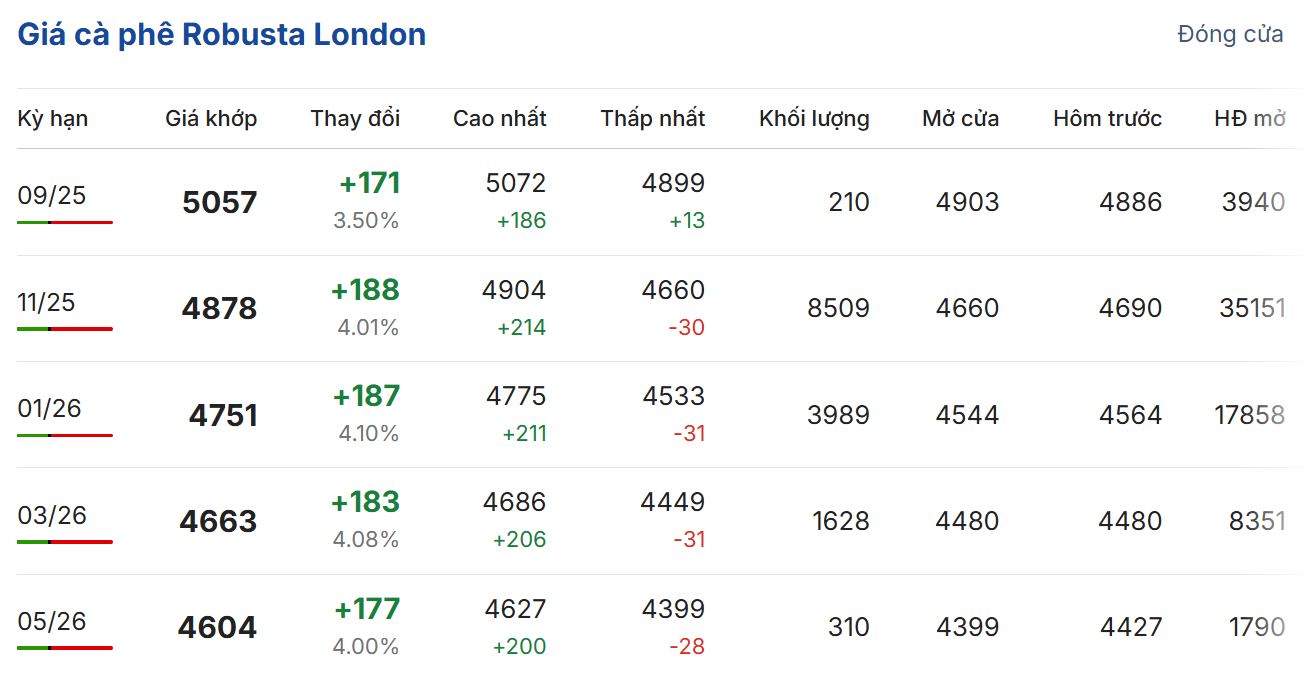Click the range bar under 03/26
This screenshot has width=1310, height=680.
coord(65,542)
